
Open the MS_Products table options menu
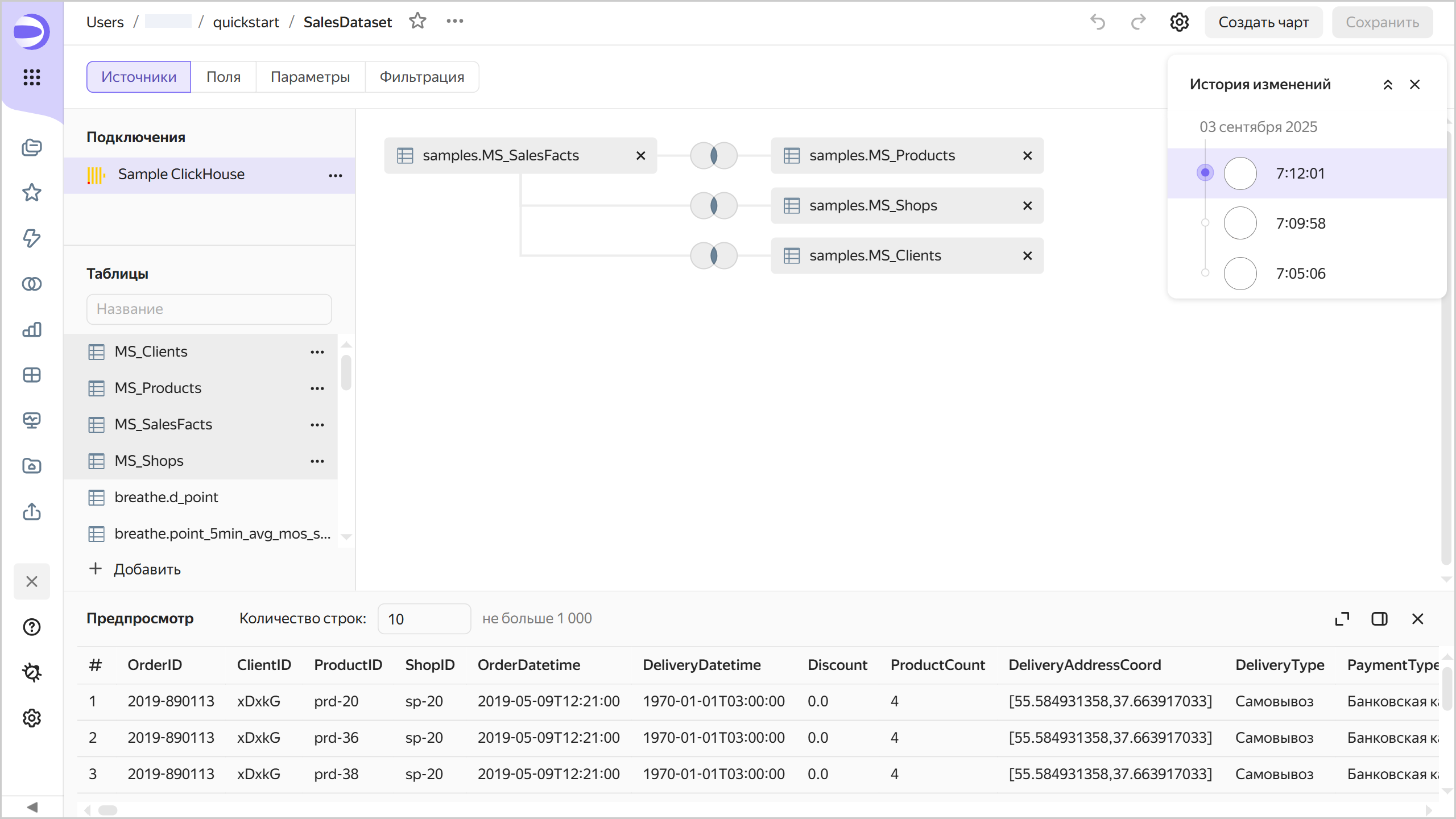click(x=317, y=388)
